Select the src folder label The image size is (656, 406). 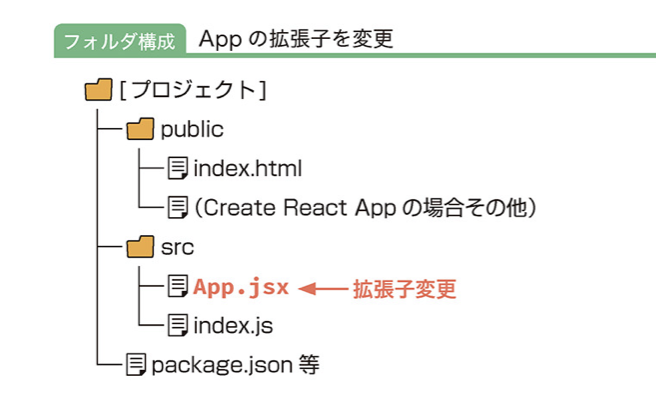(177, 247)
